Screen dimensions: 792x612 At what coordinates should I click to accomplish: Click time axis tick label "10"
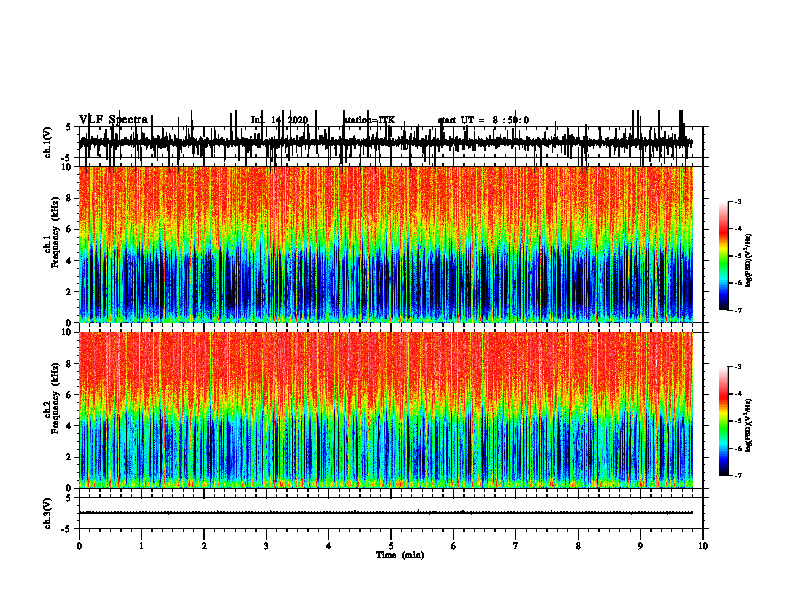point(703,546)
